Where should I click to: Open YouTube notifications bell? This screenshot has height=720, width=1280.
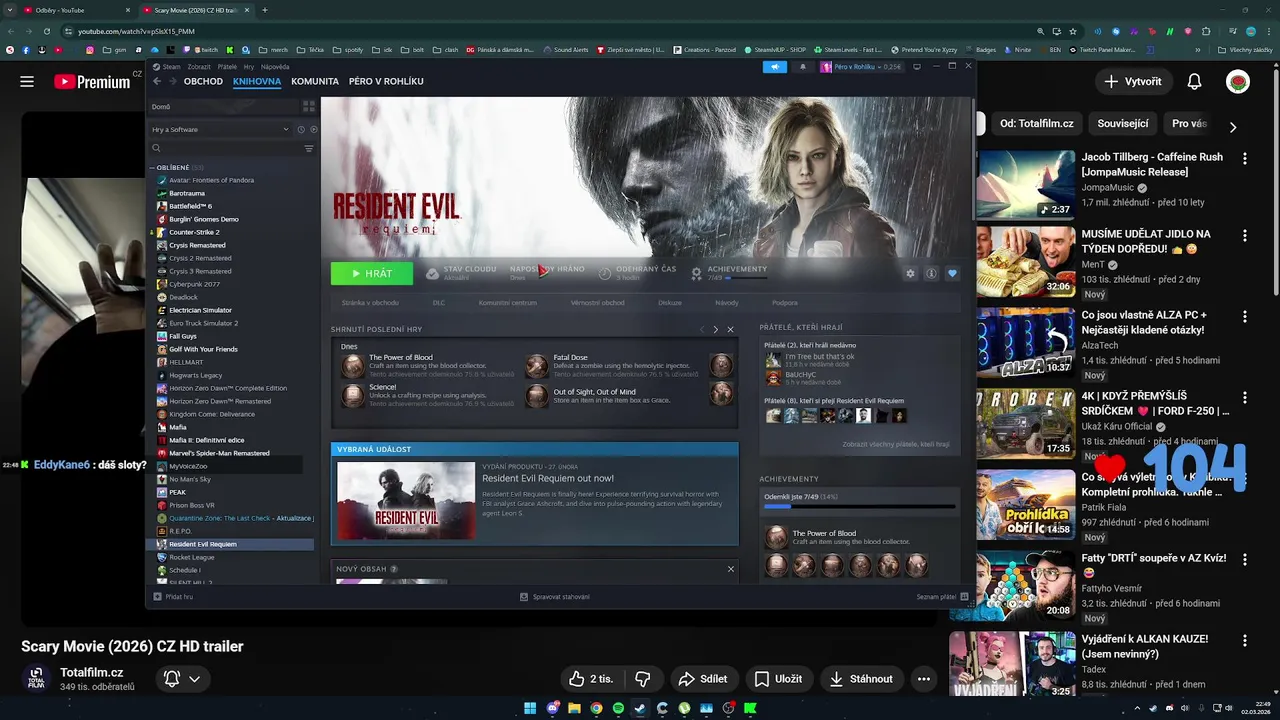(x=1194, y=81)
